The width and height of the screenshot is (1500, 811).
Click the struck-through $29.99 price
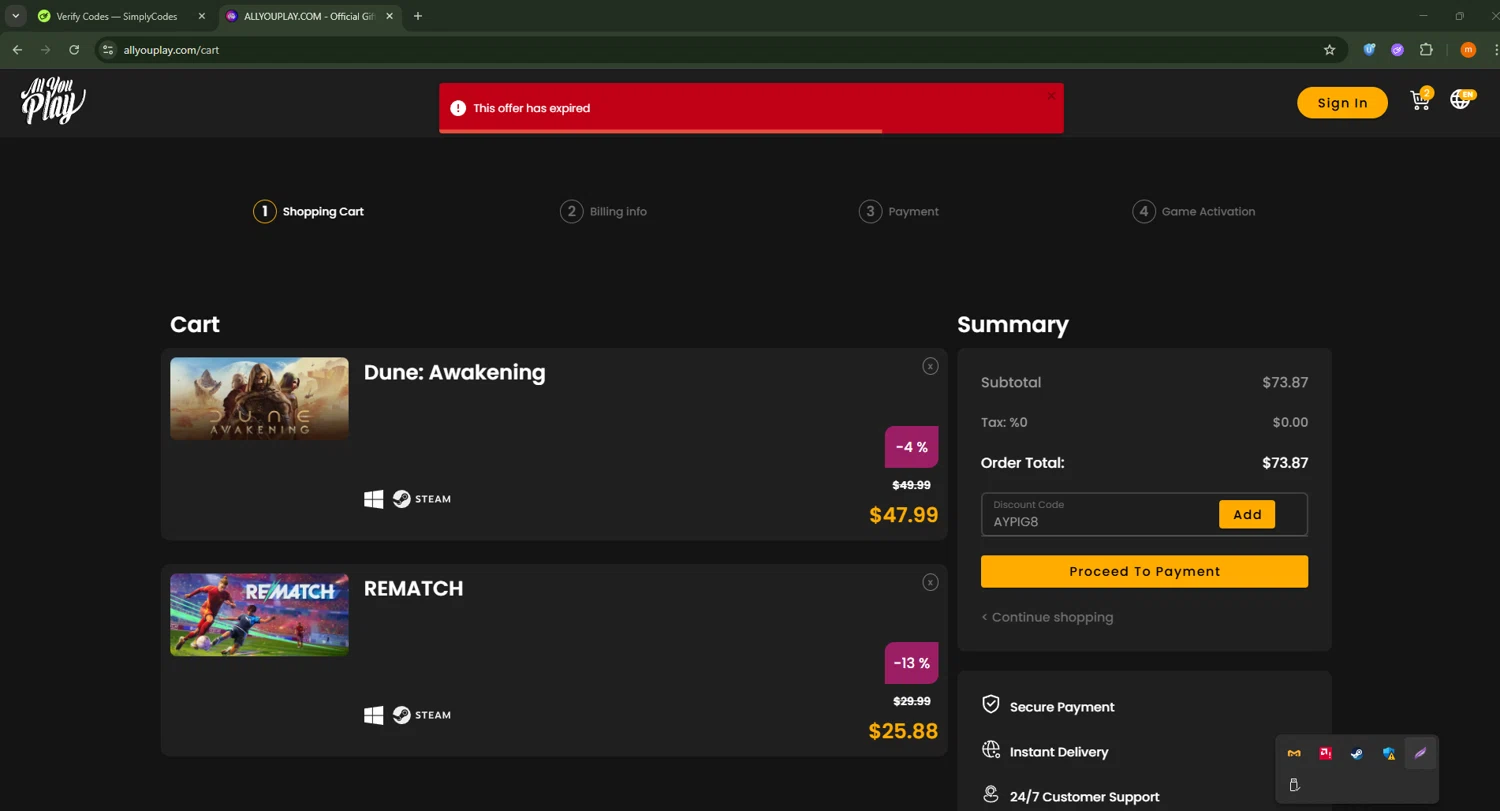coord(911,701)
